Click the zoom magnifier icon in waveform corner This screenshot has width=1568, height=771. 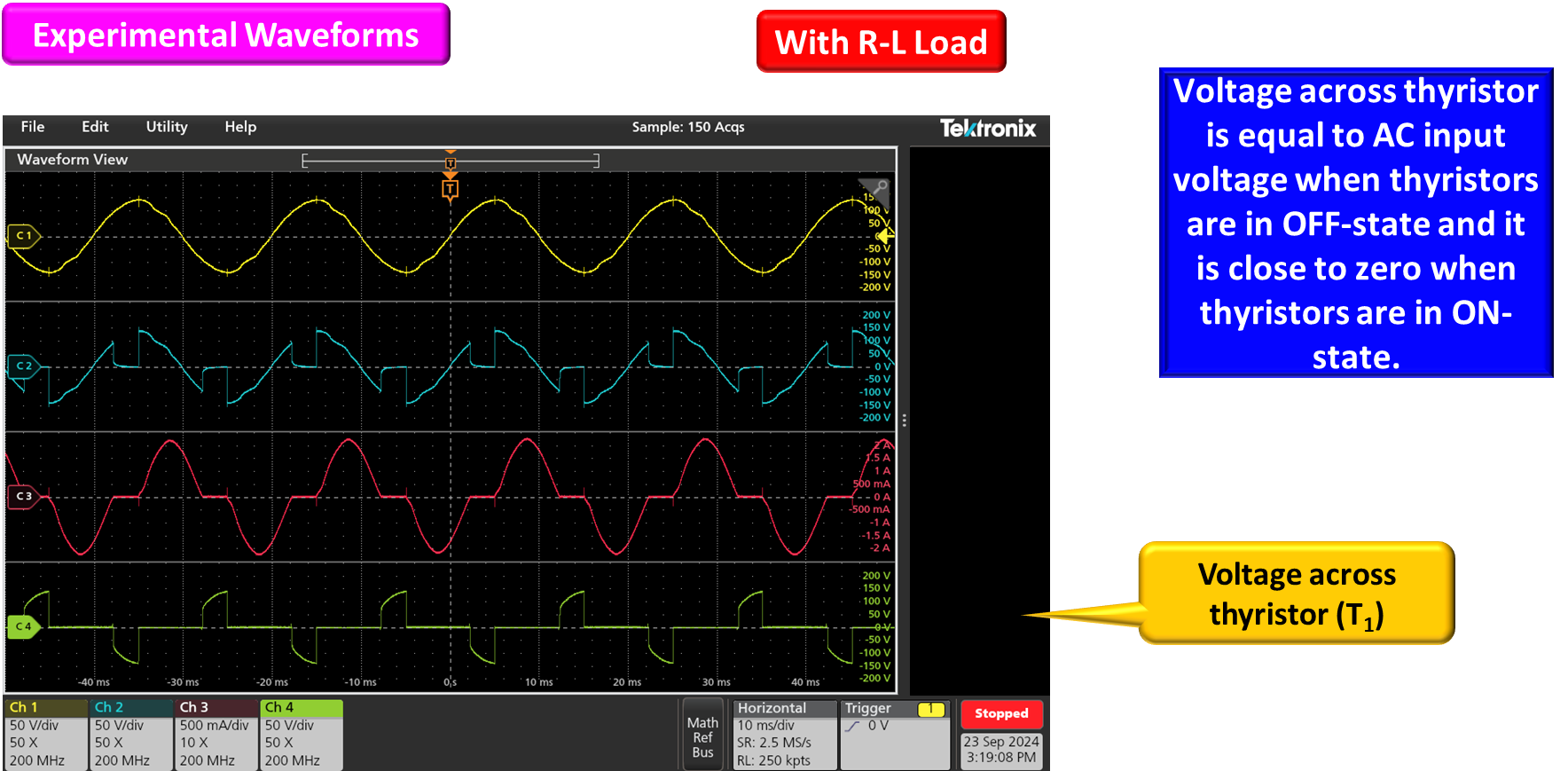(879, 188)
